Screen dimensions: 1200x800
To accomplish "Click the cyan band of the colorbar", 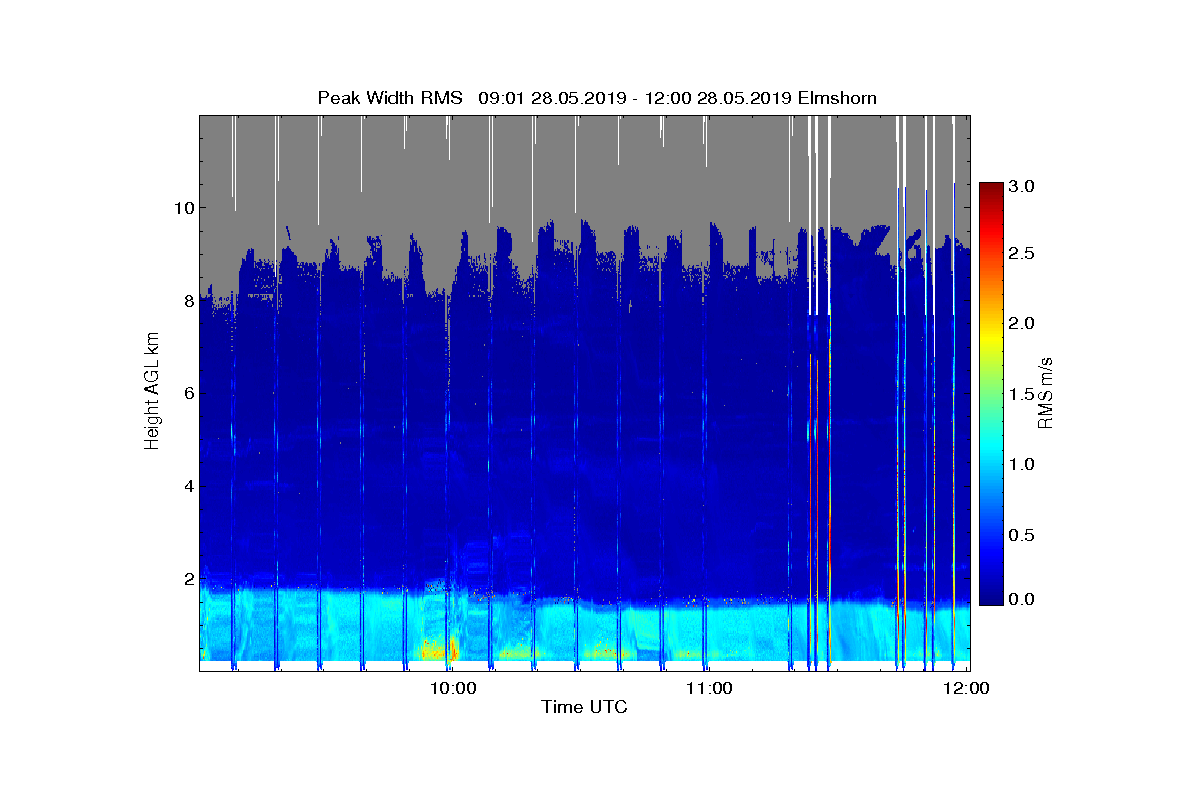I will pos(991,450).
